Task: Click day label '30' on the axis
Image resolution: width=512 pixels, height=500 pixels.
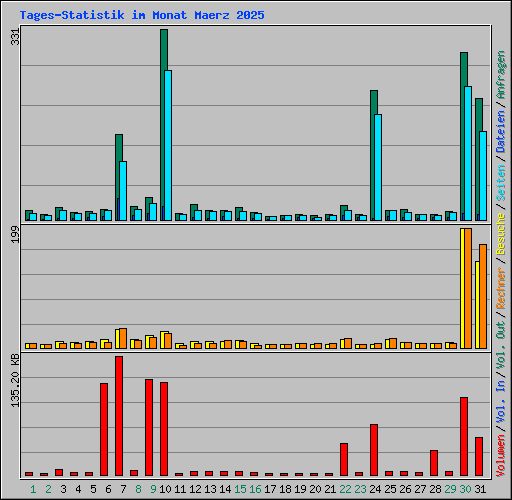Action: pos(465,489)
